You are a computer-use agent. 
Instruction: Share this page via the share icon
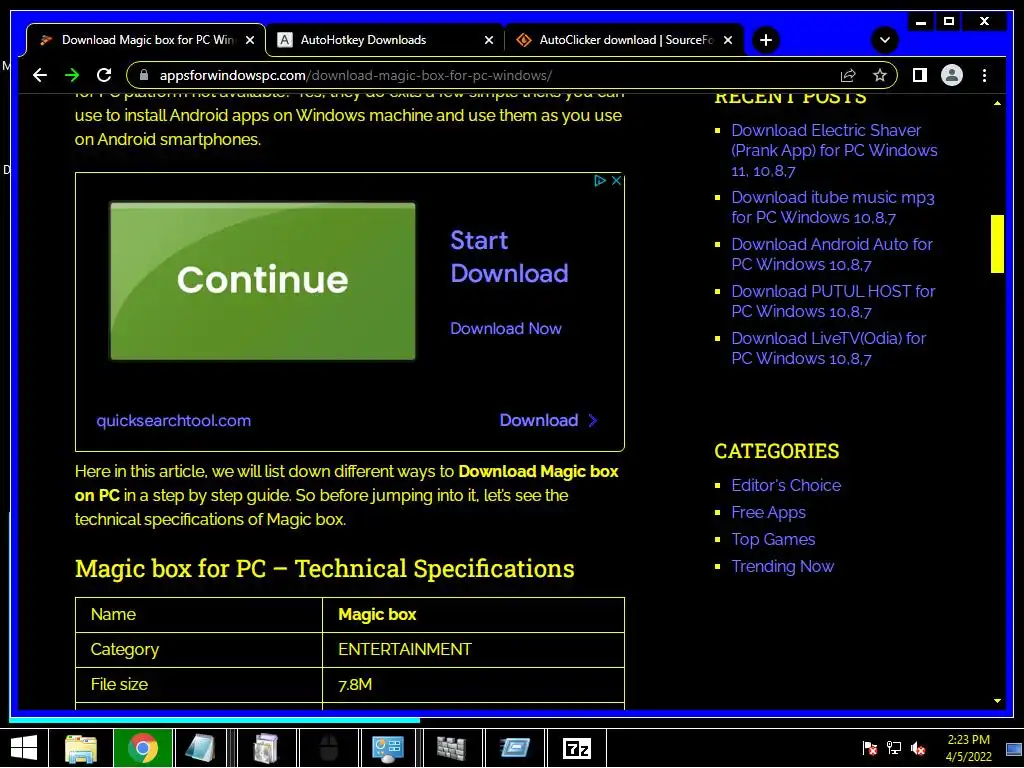[x=848, y=75]
